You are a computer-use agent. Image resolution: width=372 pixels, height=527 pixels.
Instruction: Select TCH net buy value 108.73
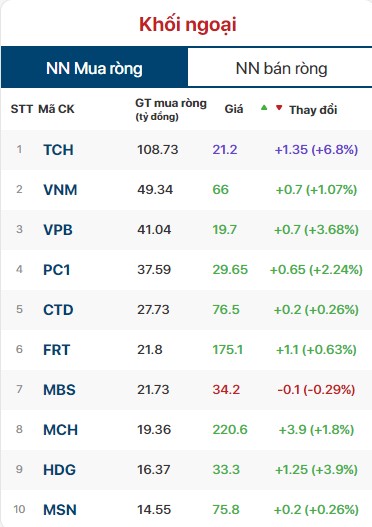click(x=158, y=150)
